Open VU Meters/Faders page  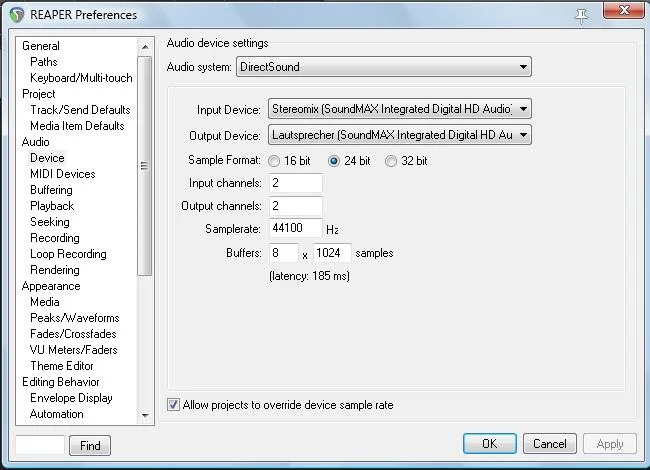coord(73,350)
